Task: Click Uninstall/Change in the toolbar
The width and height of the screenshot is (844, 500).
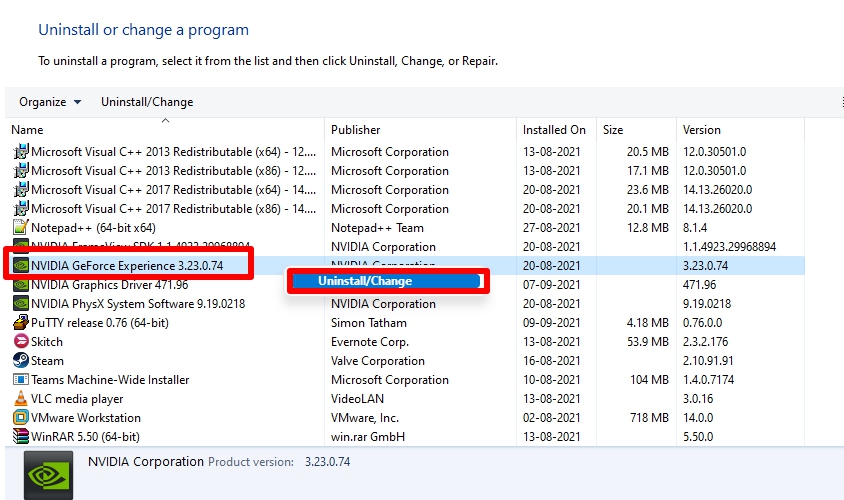Action: (x=147, y=102)
